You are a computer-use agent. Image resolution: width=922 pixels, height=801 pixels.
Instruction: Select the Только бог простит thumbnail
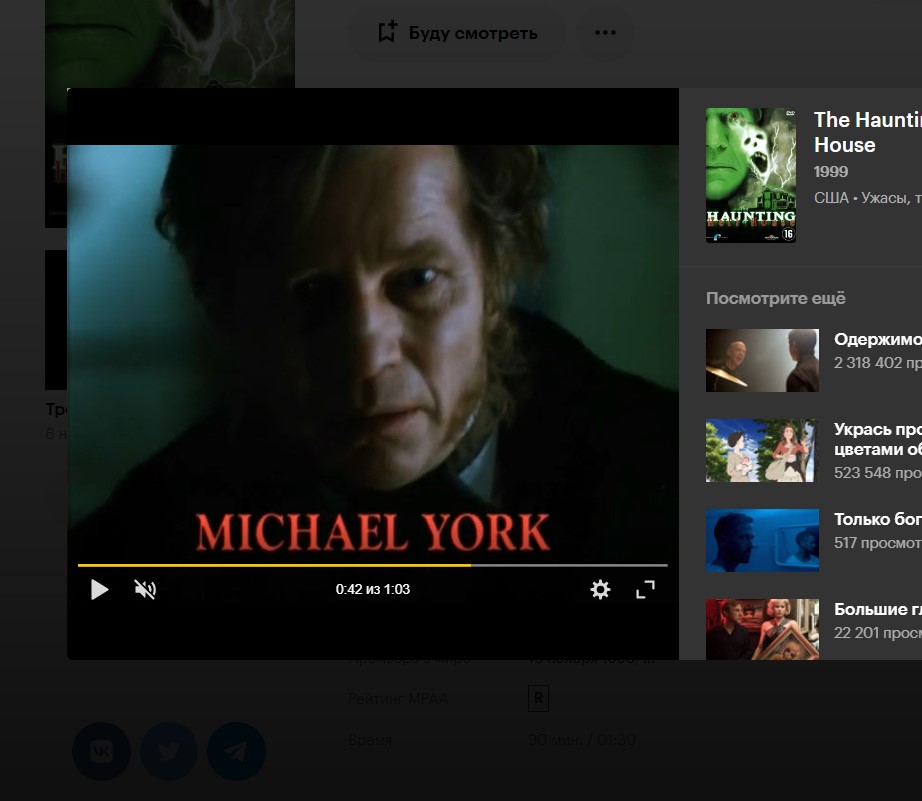762,540
